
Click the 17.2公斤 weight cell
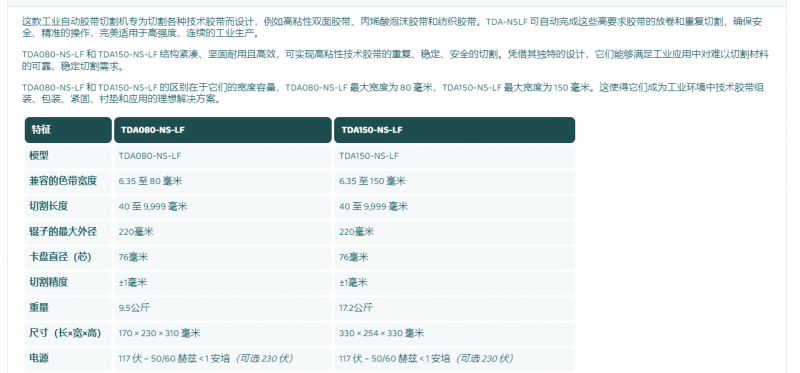click(455, 308)
